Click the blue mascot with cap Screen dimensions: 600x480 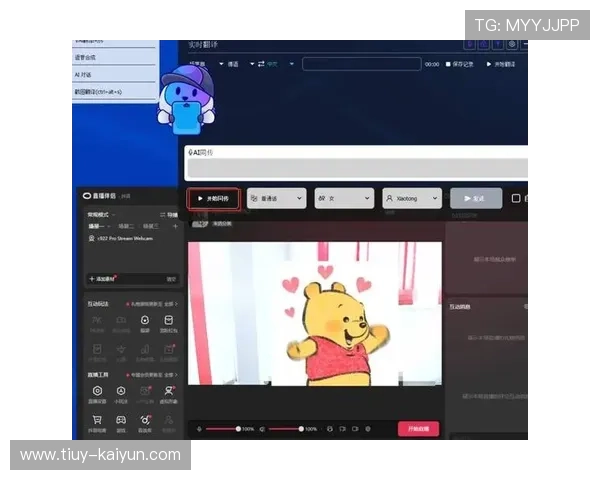pyautogui.click(x=186, y=100)
